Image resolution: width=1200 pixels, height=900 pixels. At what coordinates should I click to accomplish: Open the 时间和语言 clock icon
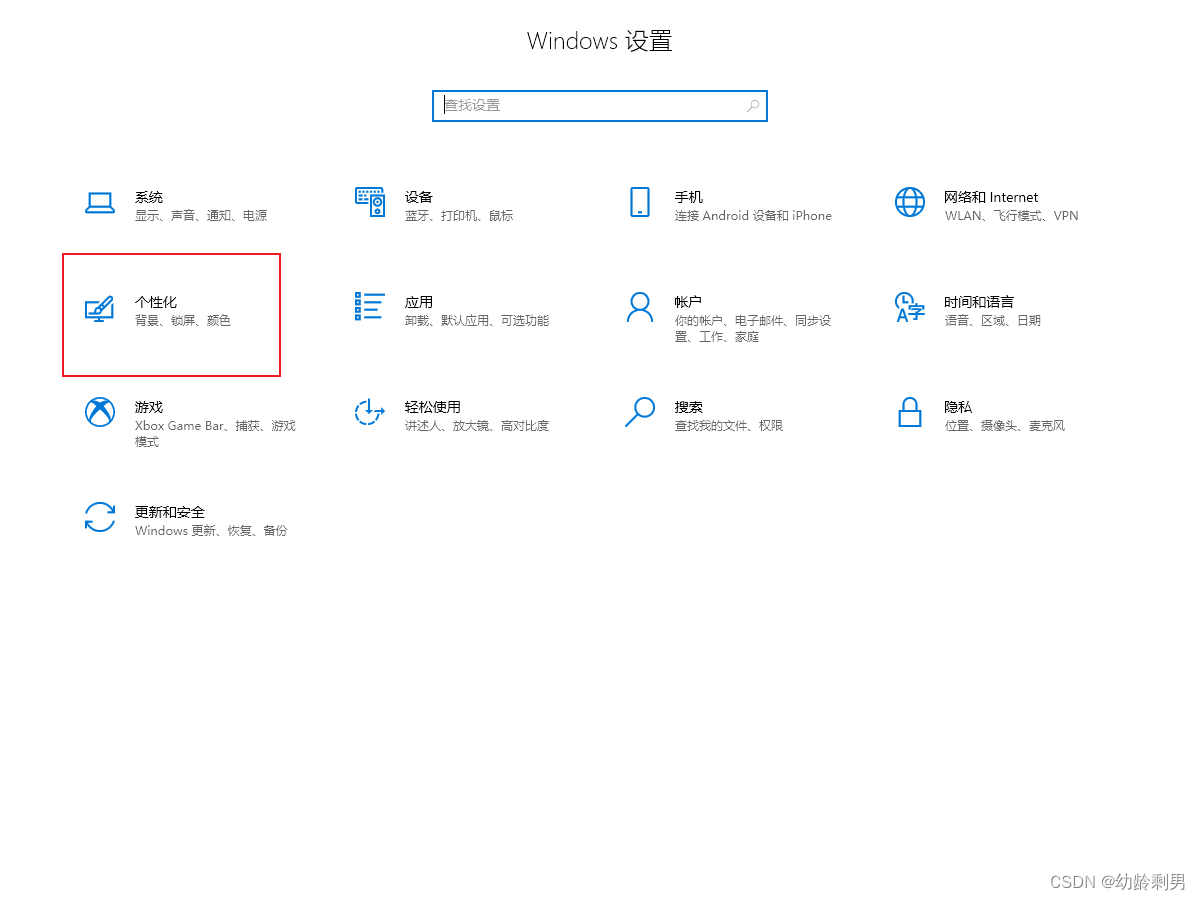(x=910, y=307)
